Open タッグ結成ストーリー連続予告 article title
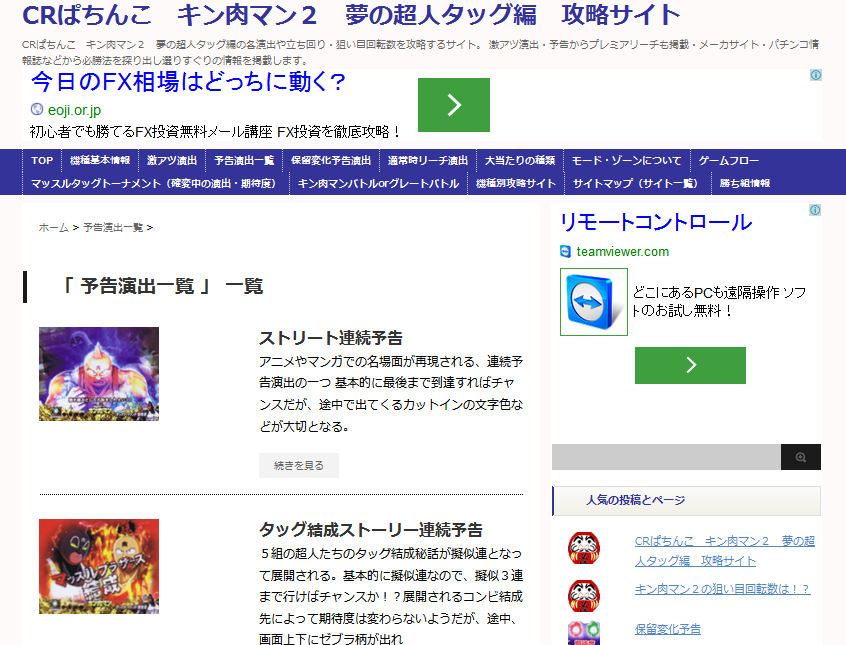The image size is (846, 645). (371, 529)
